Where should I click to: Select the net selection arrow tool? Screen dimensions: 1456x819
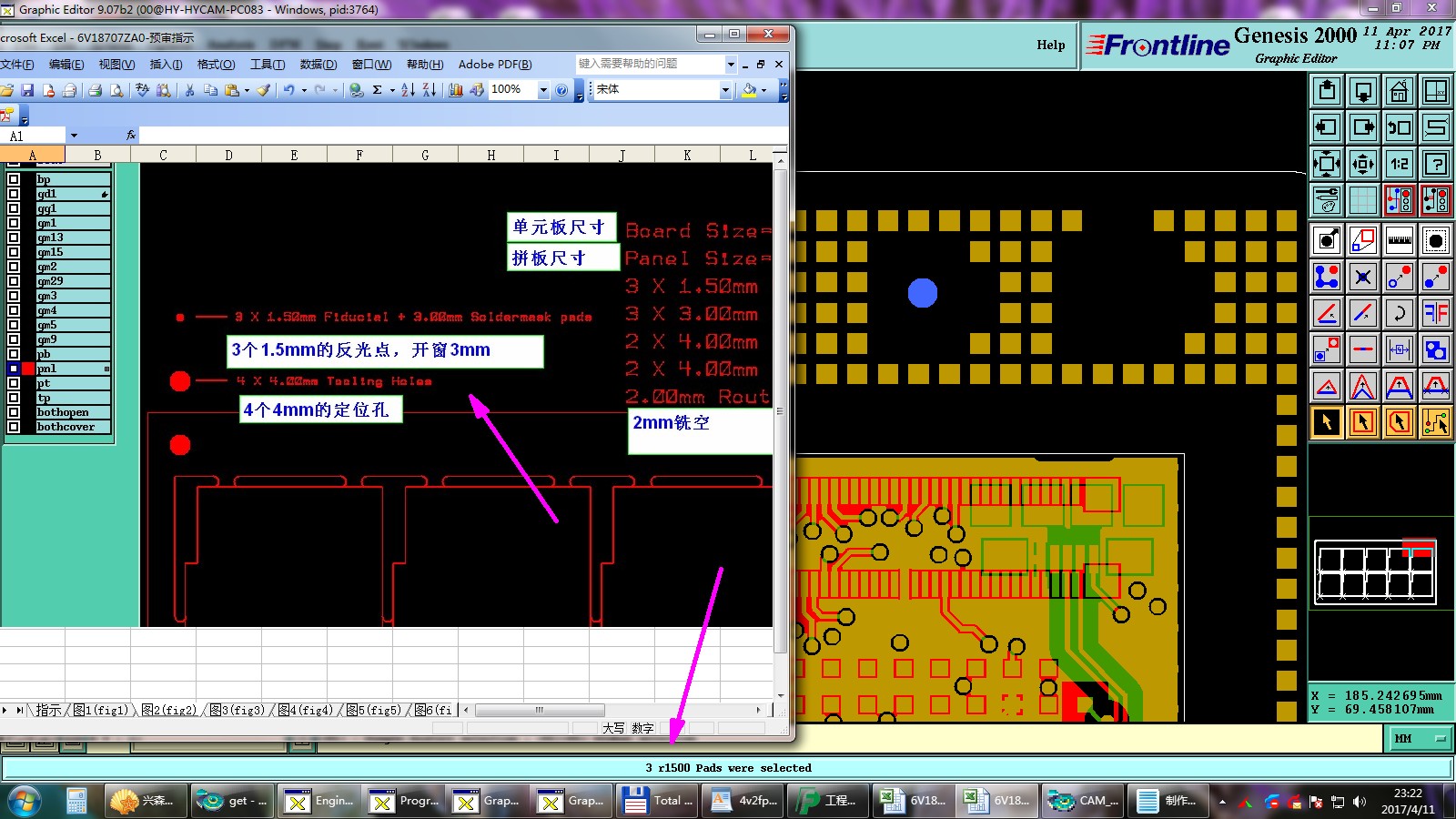tap(1436, 422)
